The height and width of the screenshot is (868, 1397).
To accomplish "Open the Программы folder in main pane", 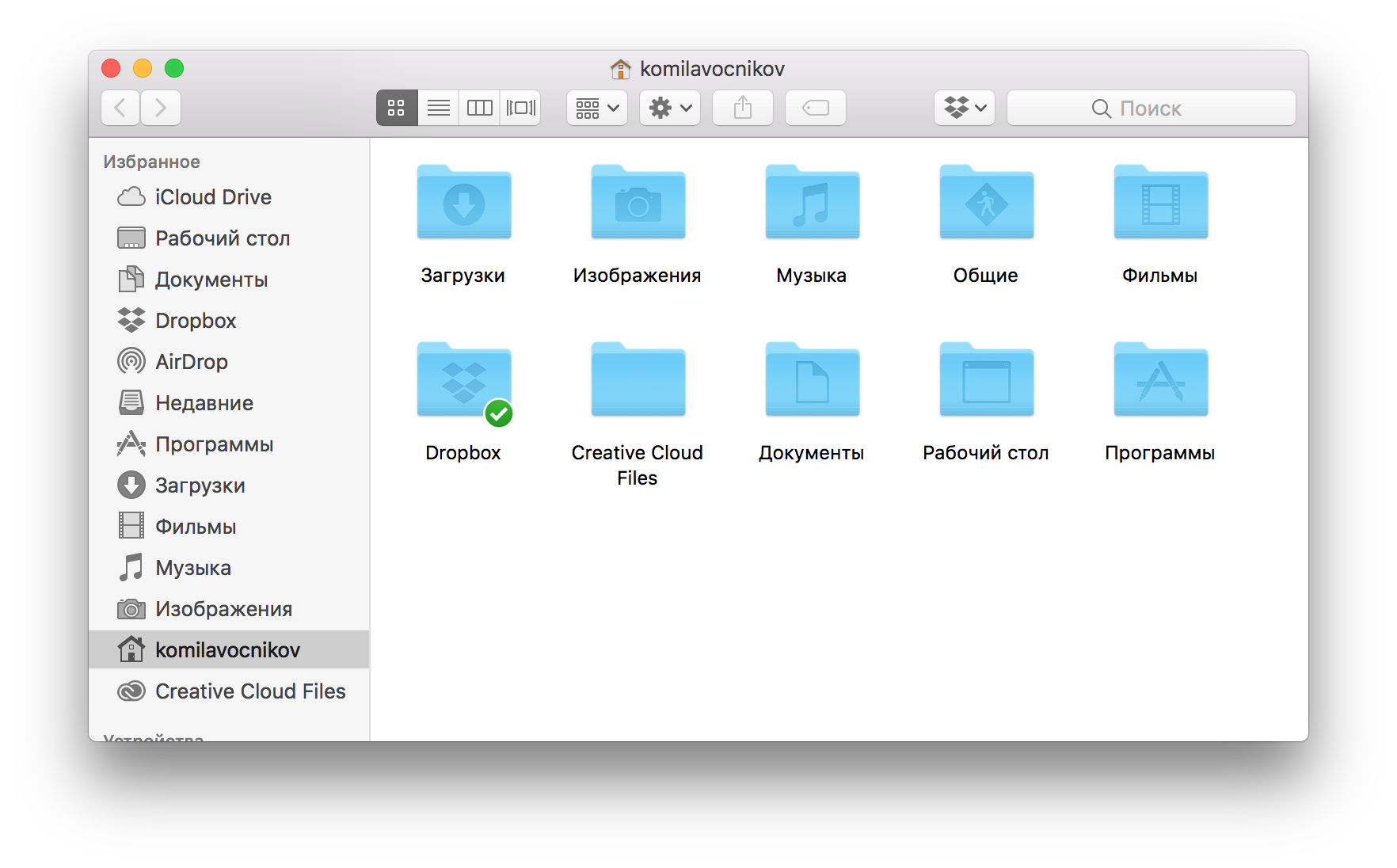I will tap(1160, 380).
